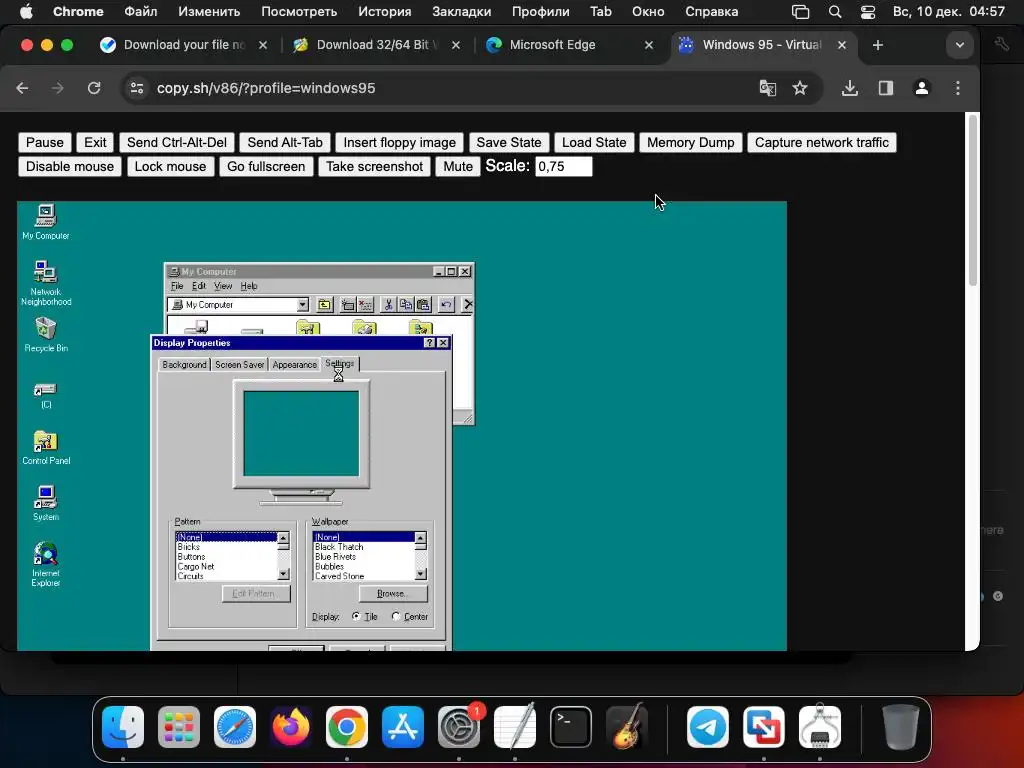
Task: Select the Control Panel shortcut icon
Action: pyautogui.click(x=46, y=448)
